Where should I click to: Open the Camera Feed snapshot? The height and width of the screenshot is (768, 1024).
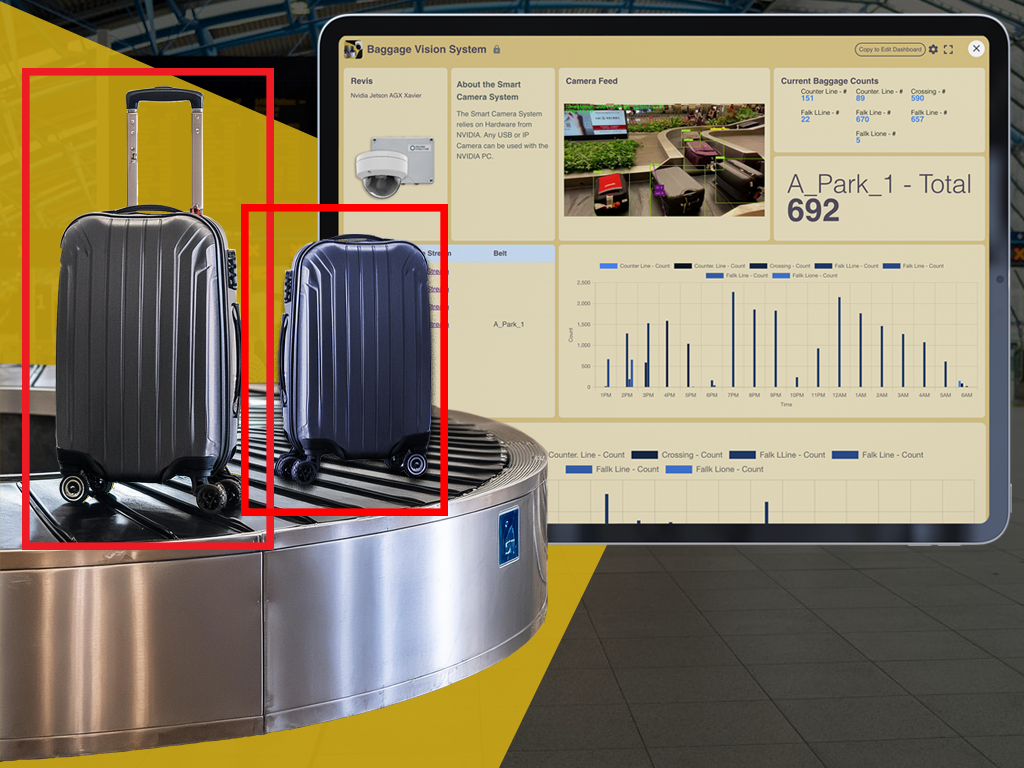[x=663, y=160]
